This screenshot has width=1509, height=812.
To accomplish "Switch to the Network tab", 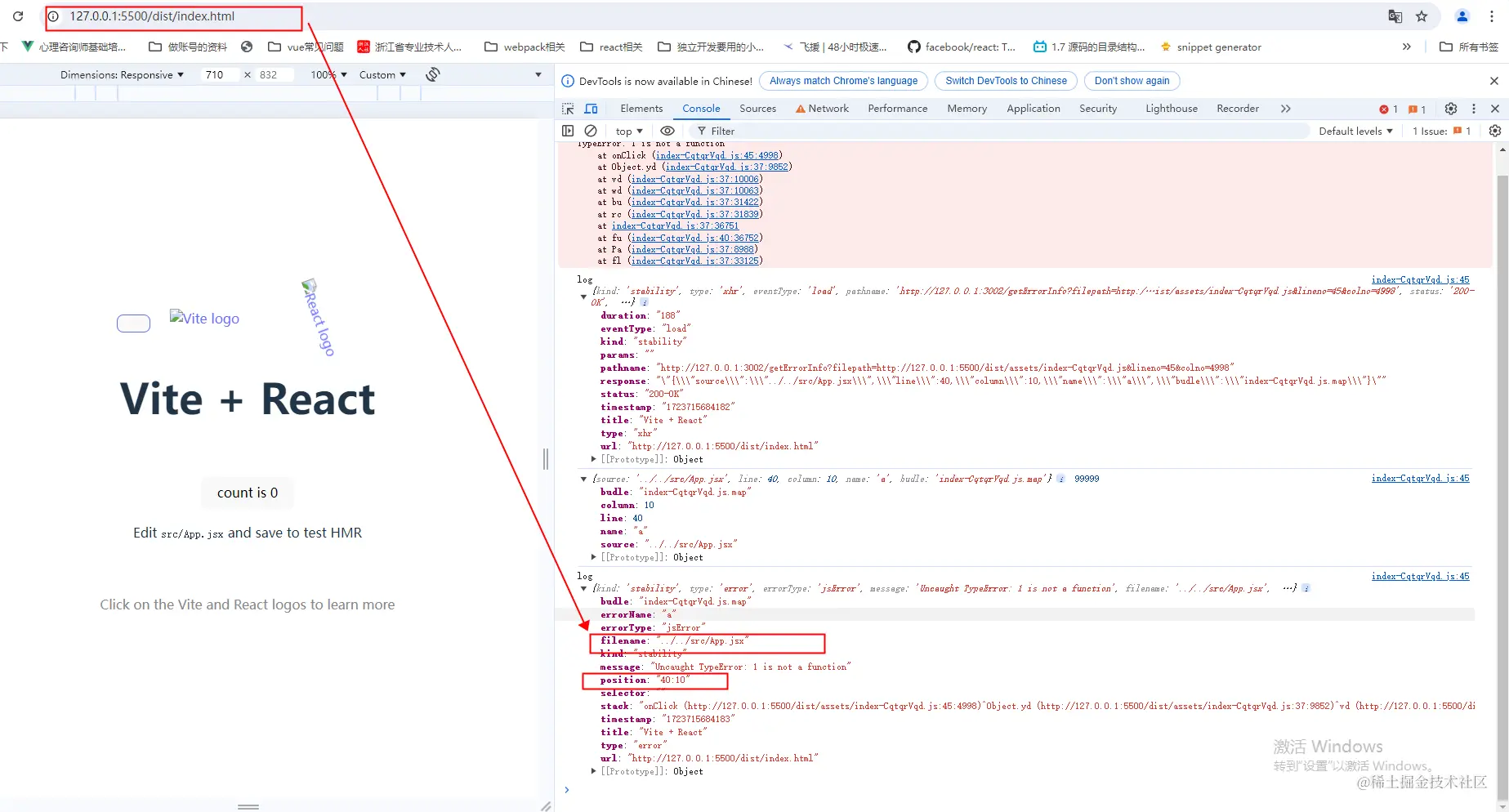I will (822, 109).
